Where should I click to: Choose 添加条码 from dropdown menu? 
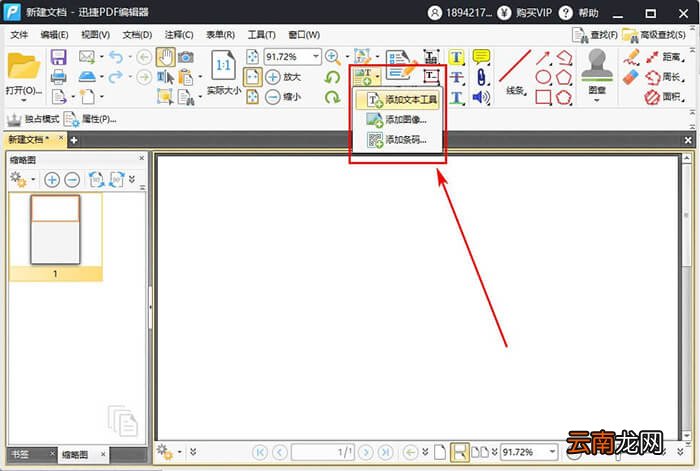pos(398,140)
